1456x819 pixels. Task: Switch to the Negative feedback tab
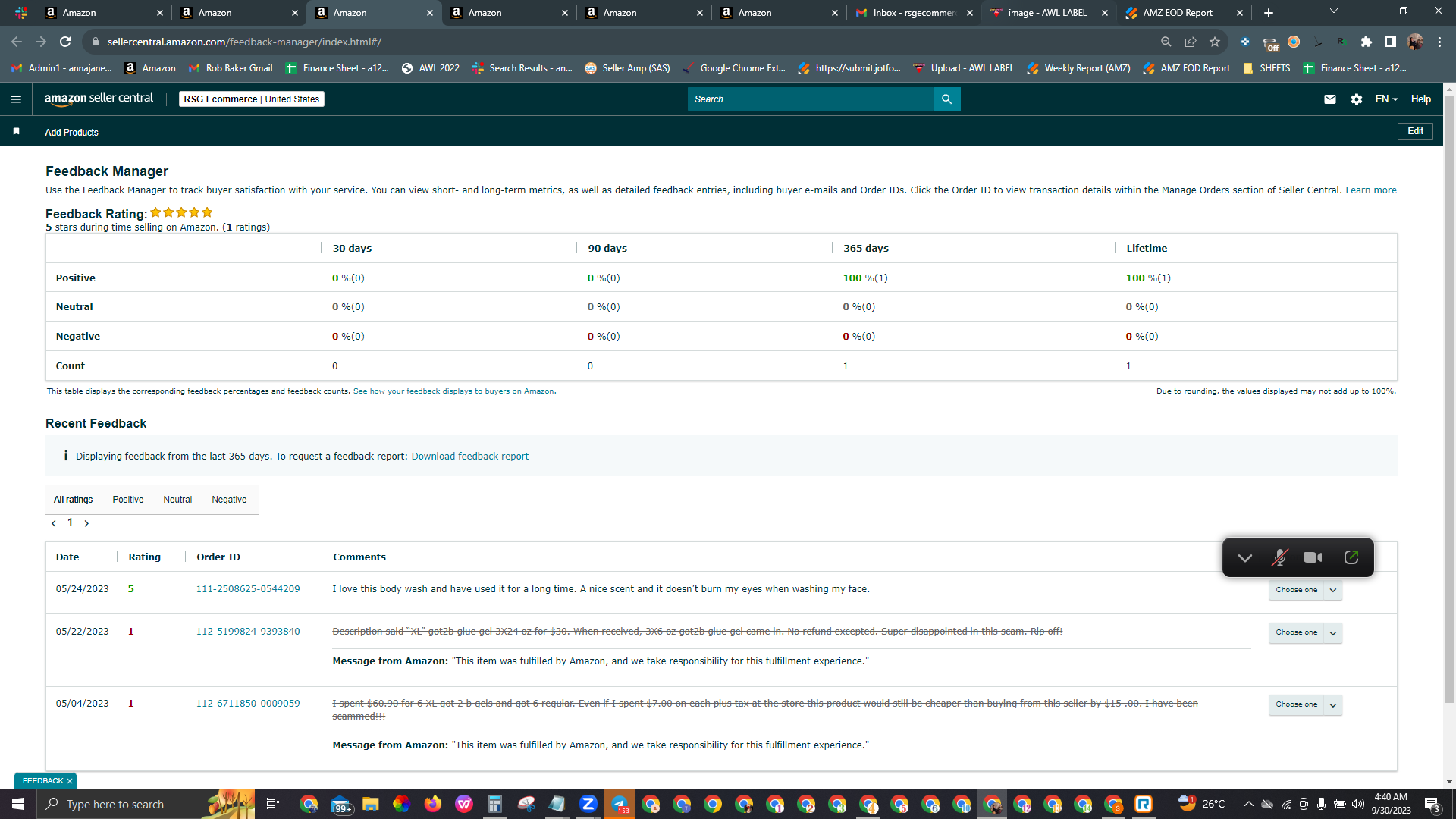(x=229, y=500)
